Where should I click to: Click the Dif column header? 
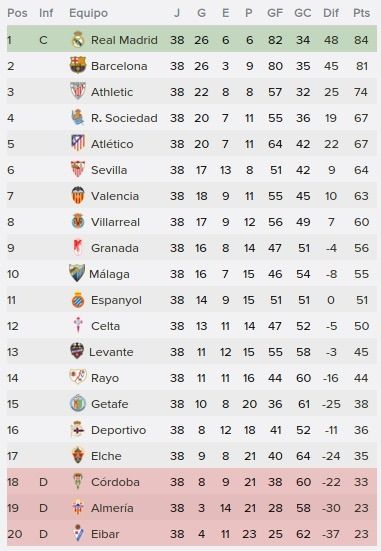[331, 13]
